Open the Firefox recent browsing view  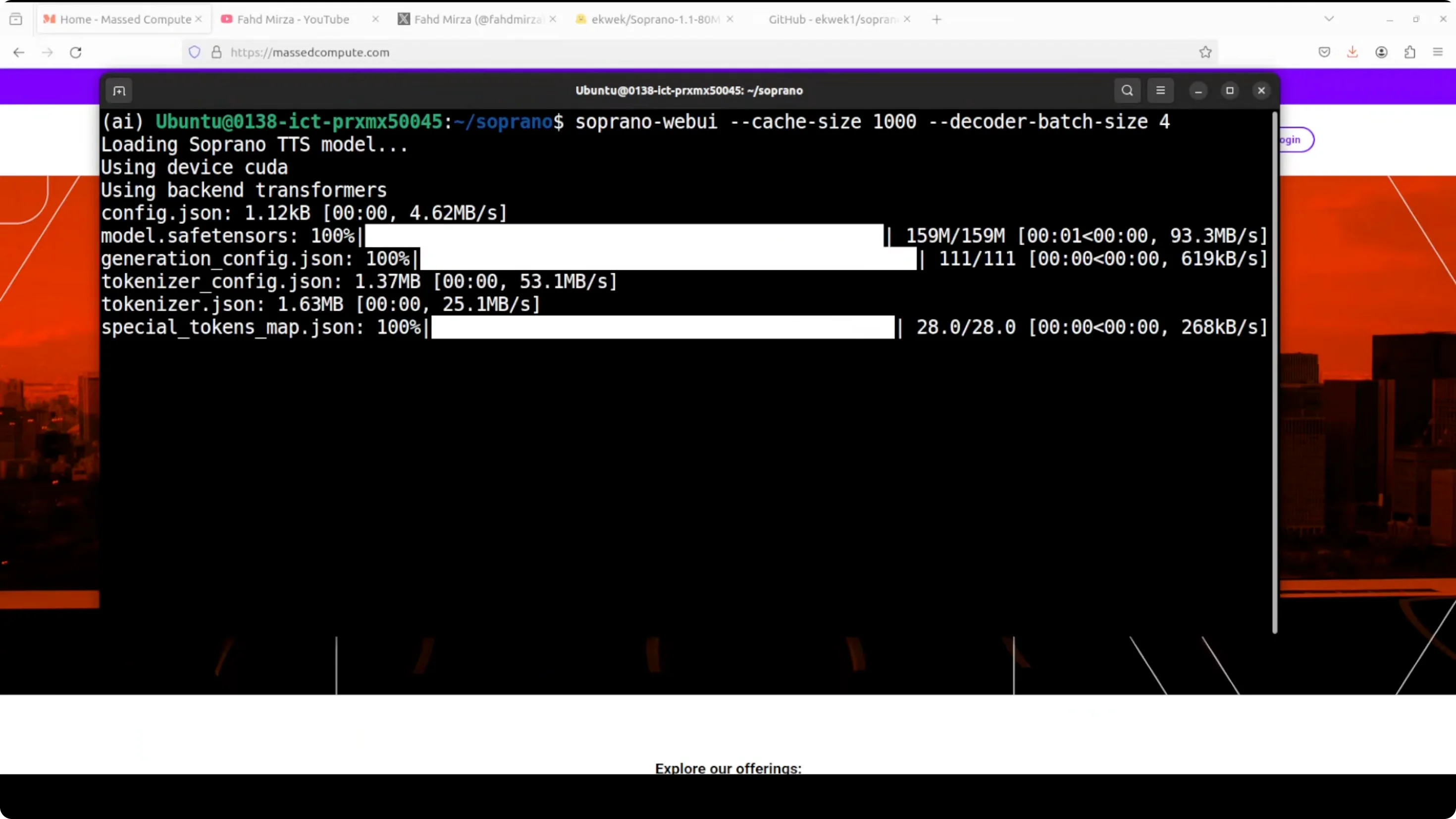[x=16, y=19]
